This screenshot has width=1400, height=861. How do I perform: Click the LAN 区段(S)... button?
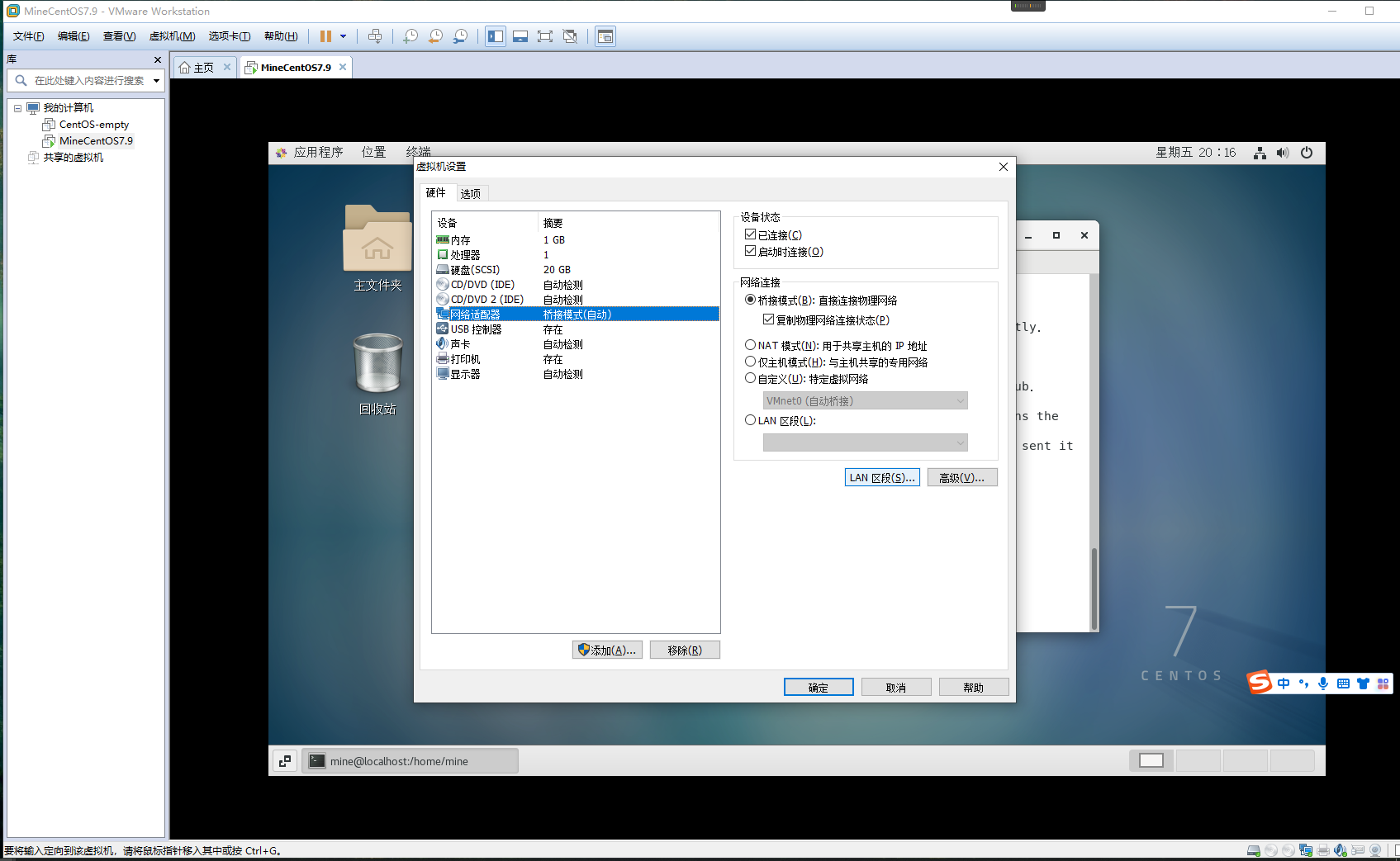[x=882, y=478]
